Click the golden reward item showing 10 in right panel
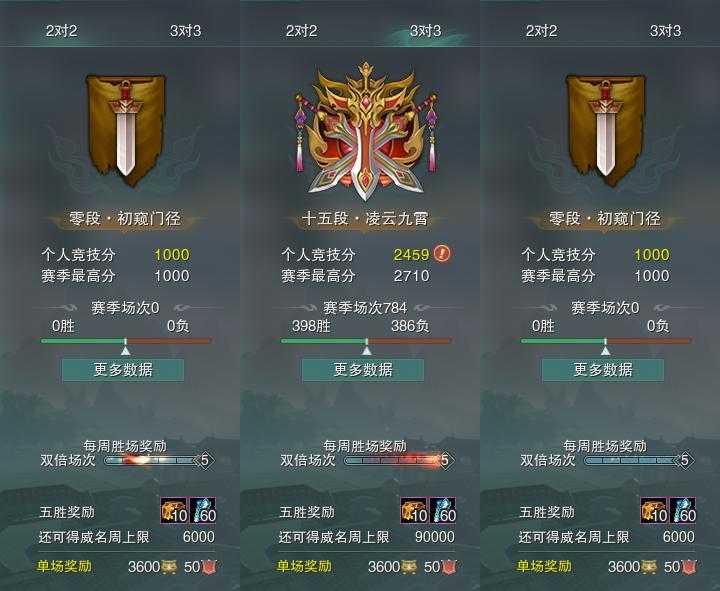 coord(654,511)
